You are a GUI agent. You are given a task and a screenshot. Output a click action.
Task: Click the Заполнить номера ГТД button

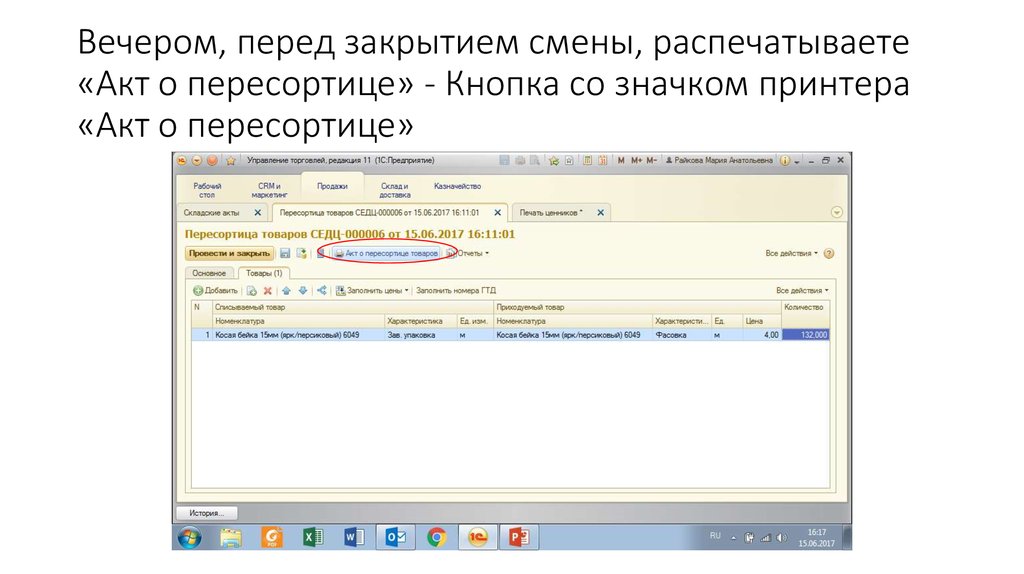[x=456, y=290]
